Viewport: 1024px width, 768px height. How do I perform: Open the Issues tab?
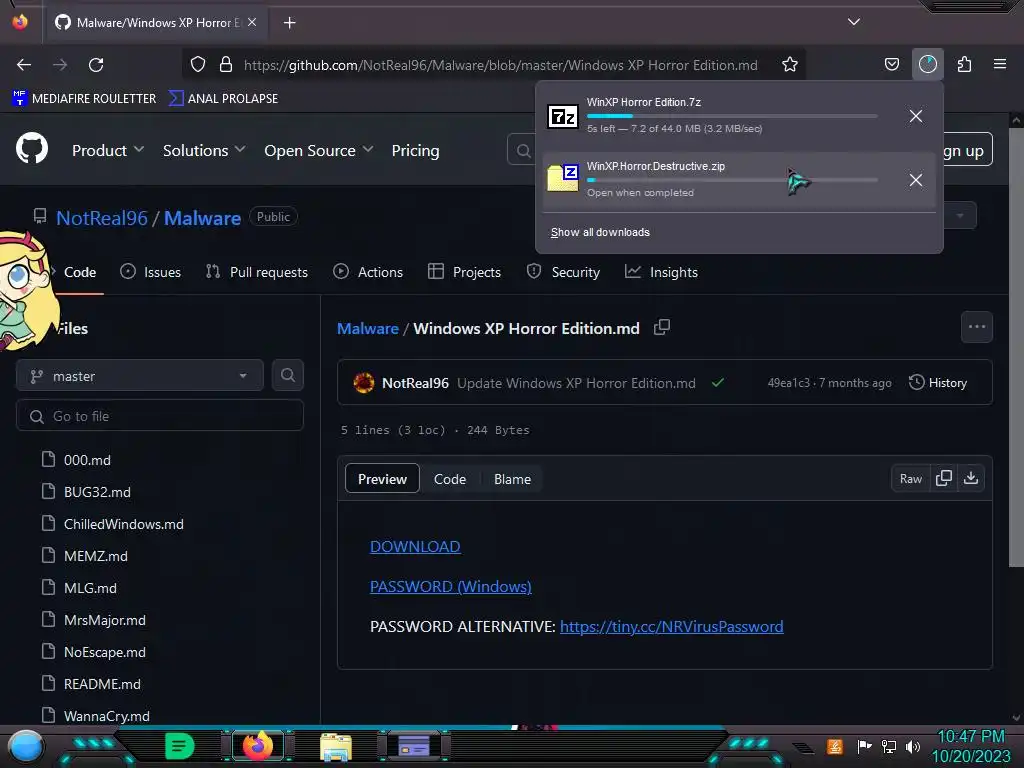coord(150,272)
